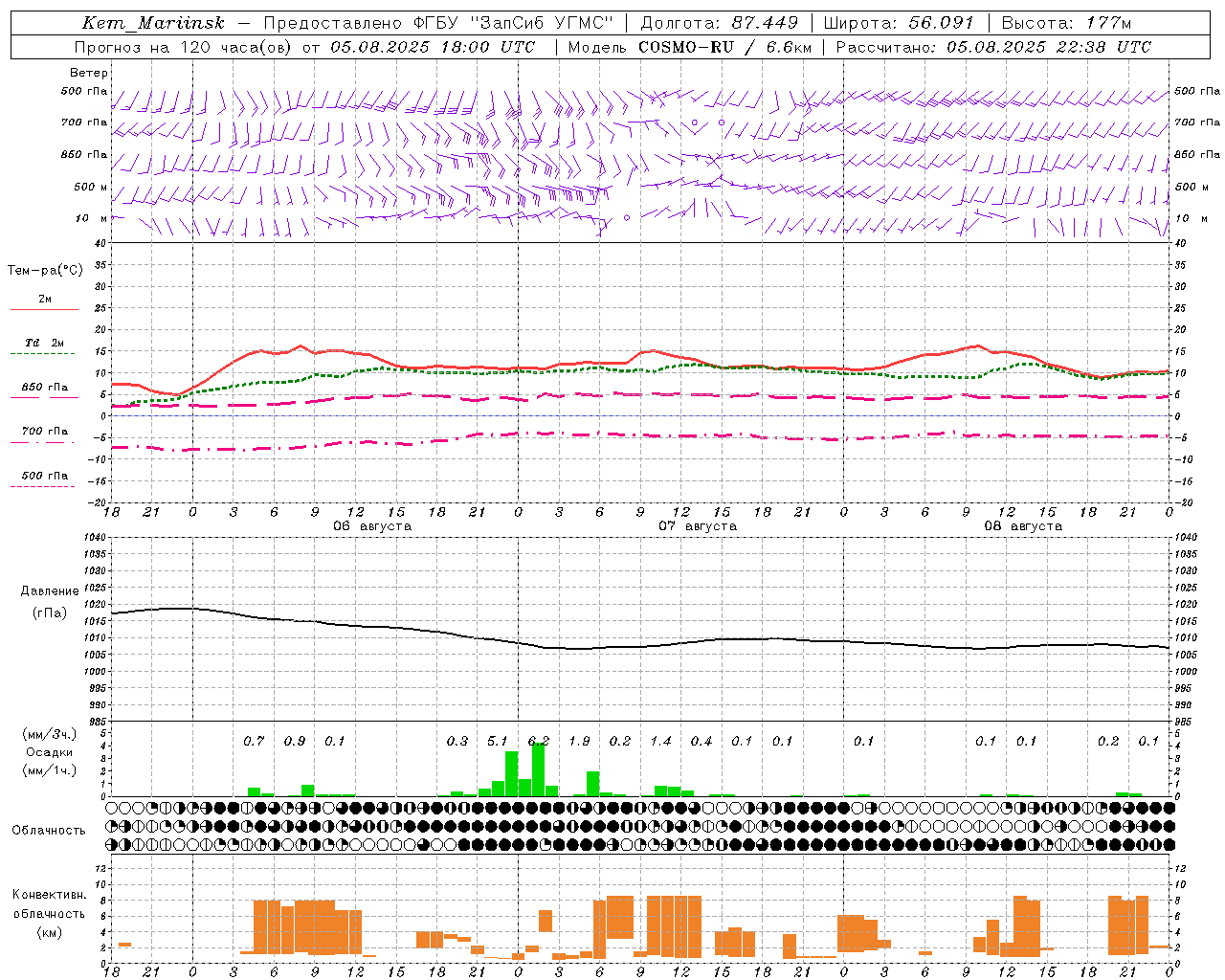
Task: Click the 08 августа date label
Action: point(1023,526)
